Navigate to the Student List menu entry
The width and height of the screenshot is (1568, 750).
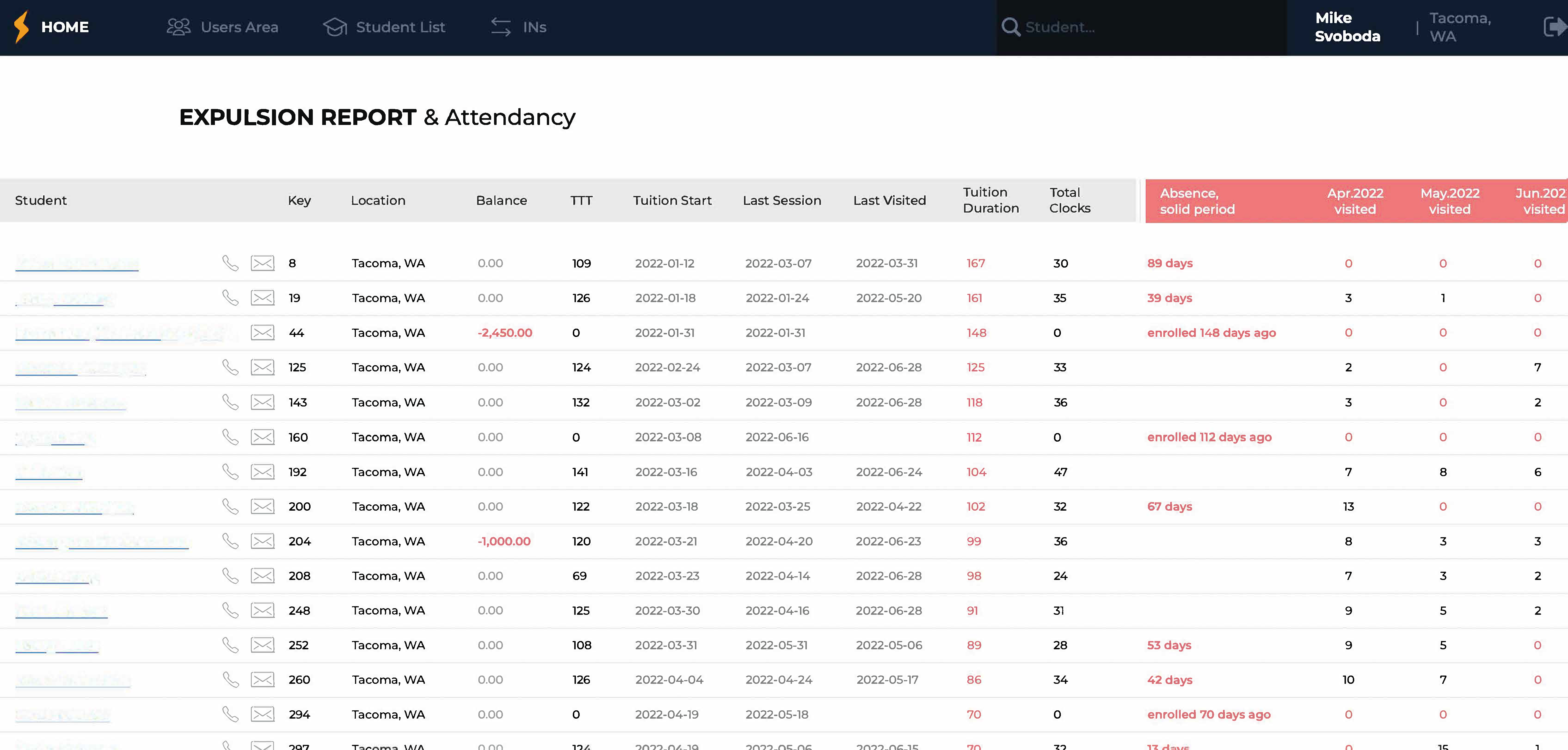[x=400, y=27]
